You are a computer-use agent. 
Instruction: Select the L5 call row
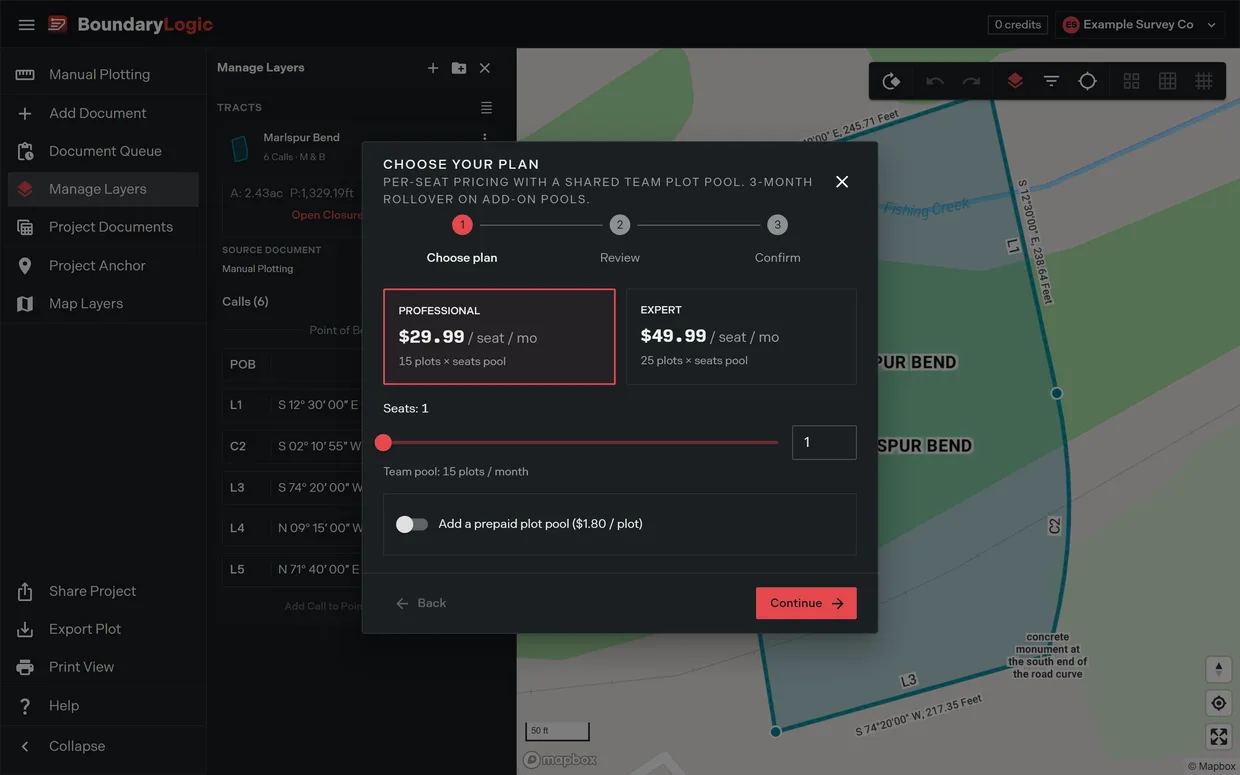292,569
